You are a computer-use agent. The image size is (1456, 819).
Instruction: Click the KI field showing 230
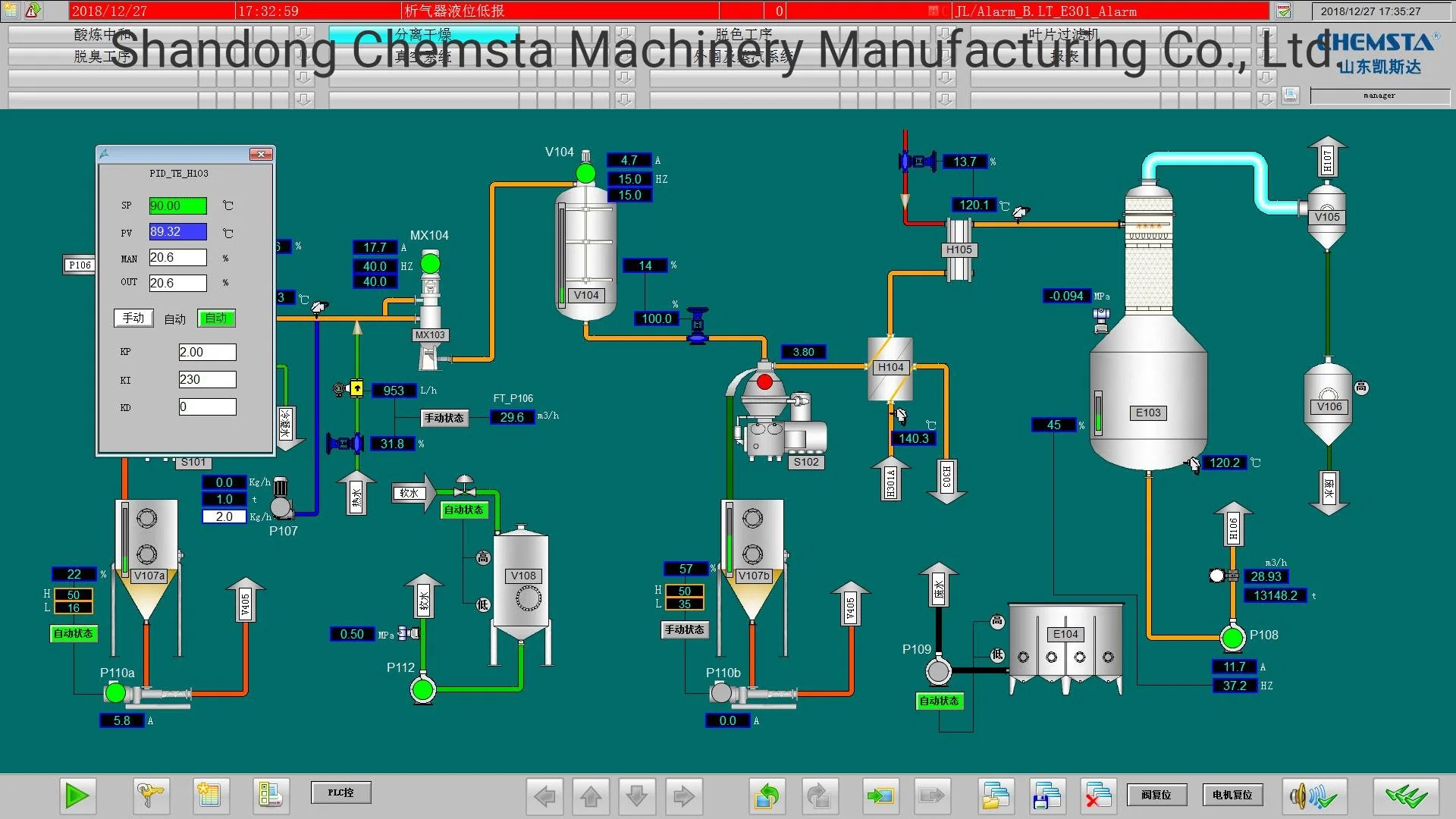pos(207,379)
